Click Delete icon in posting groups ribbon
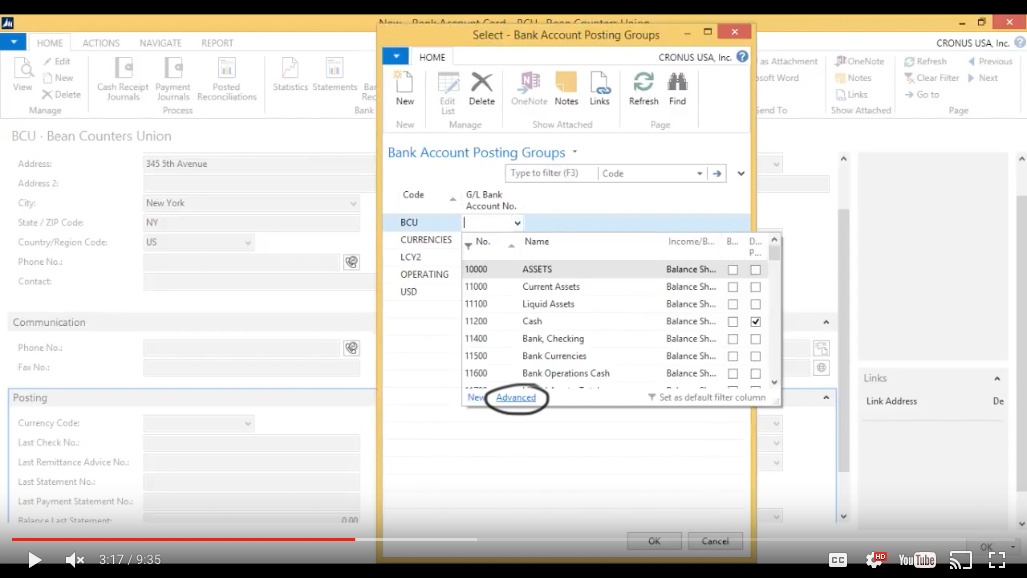Viewport: 1027px width, 578px height. pos(481,88)
